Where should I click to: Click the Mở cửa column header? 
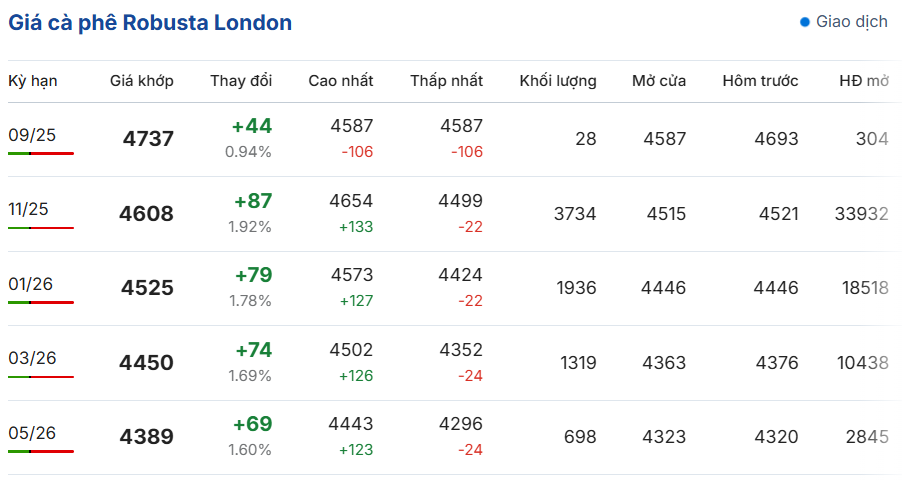pyautogui.click(x=659, y=81)
